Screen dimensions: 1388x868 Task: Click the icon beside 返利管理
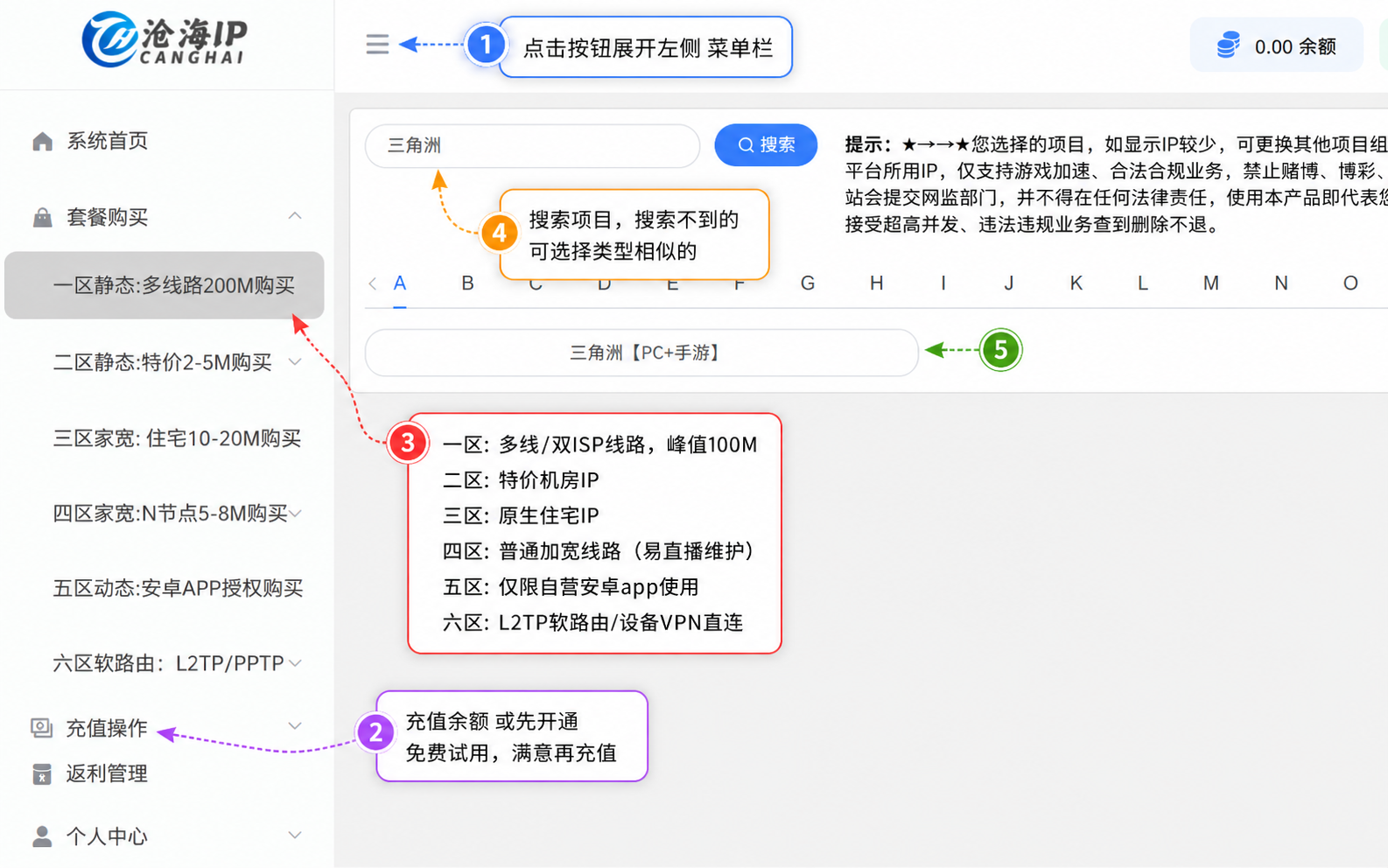(x=41, y=773)
